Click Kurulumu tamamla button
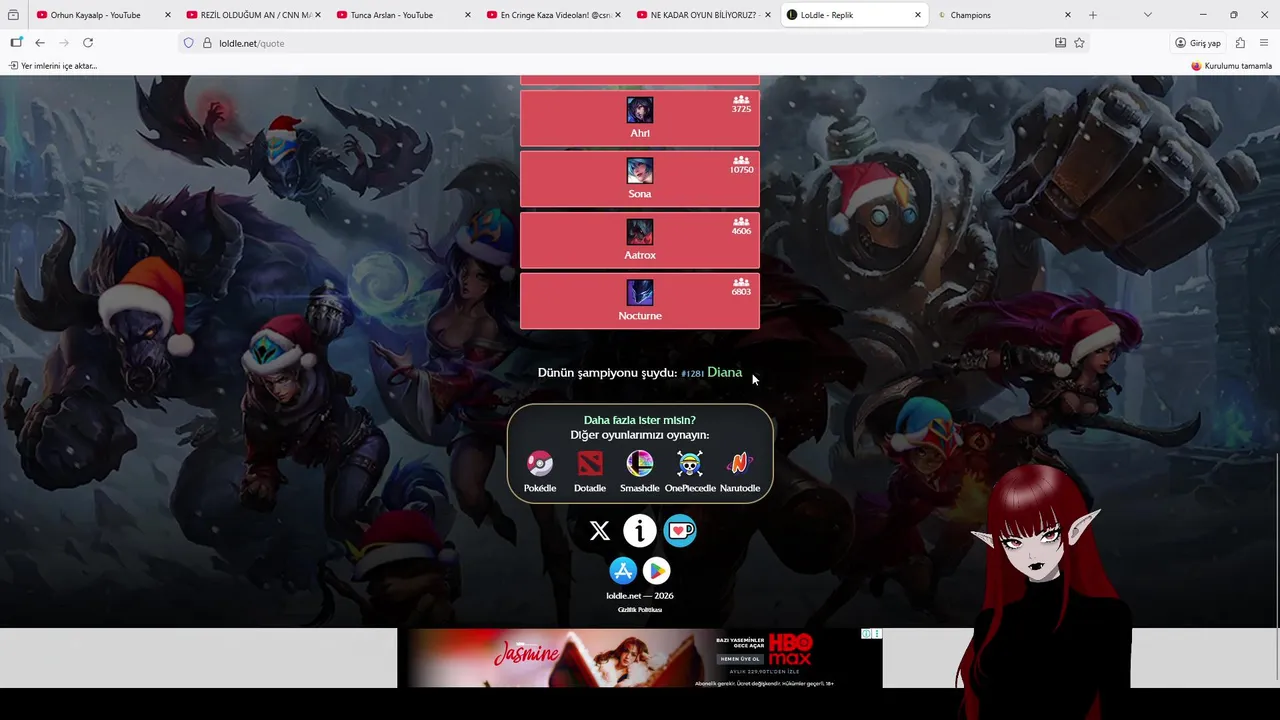The height and width of the screenshot is (720, 1280). coord(1231,66)
